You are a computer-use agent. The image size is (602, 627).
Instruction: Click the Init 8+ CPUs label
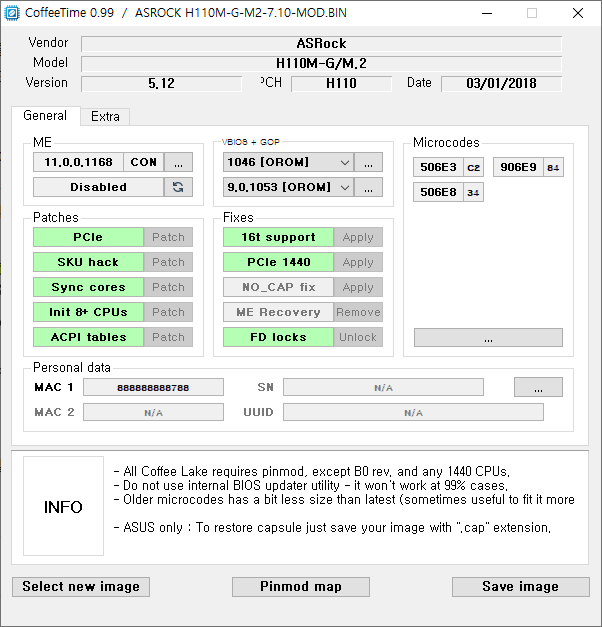coord(88,312)
